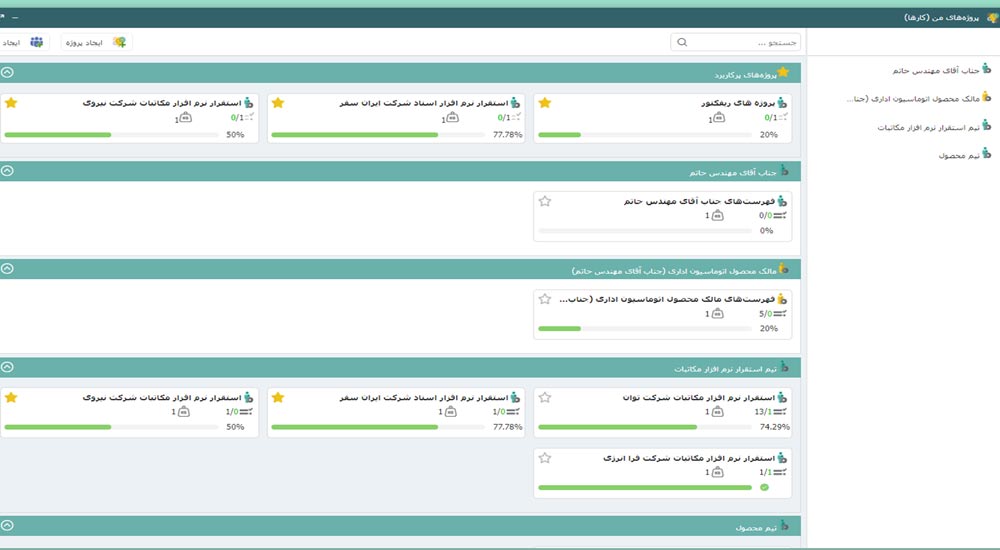Click the project icon on فهرست‌های جناب آقای مهندس حاتم card
Viewport: 1000px width, 550px height.
click(782, 200)
